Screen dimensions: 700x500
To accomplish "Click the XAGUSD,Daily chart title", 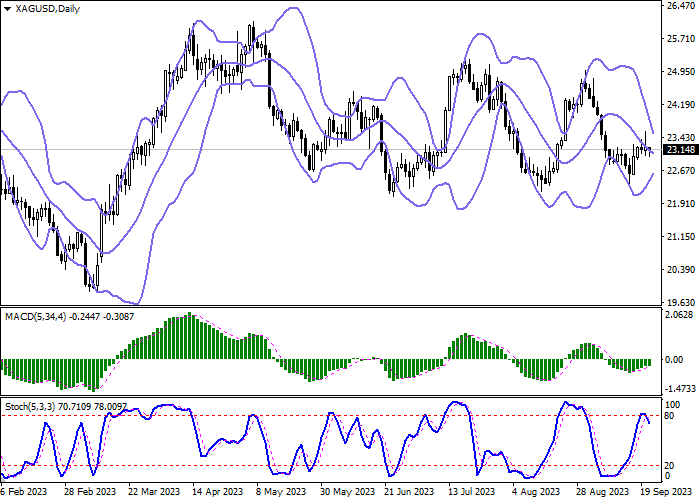I will click(47, 9).
